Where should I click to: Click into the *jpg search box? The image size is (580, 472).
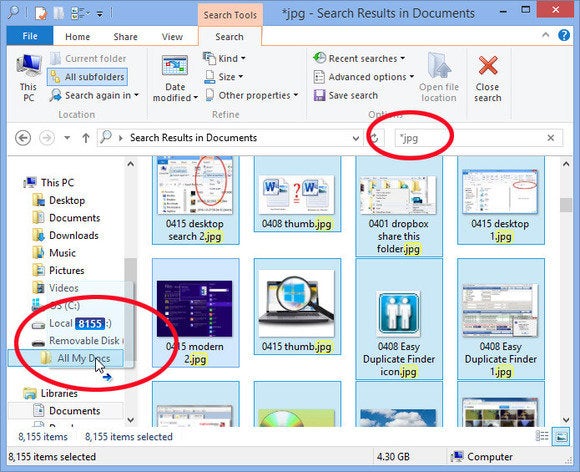pos(470,138)
